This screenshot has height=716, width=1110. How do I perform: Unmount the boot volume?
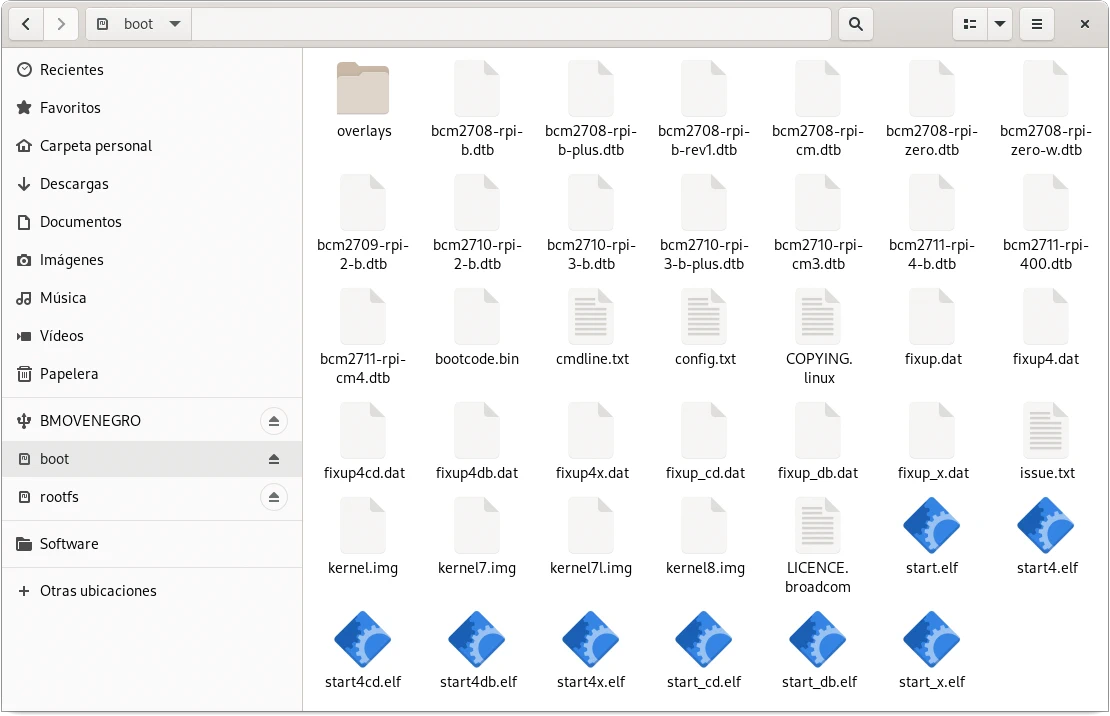(273, 459)
